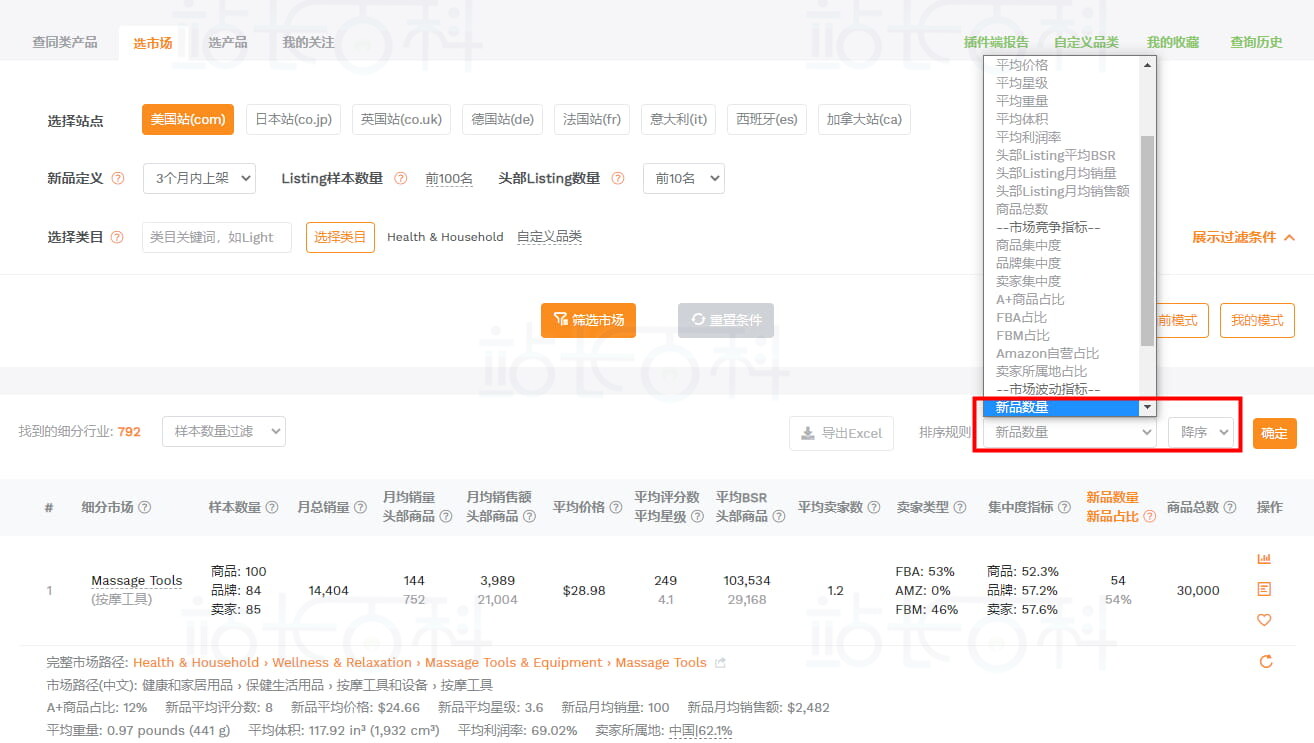Viewport: 1314px width, 743px height.
Task: Click the report document icon in 操作 column
Action: (x=1264, y=589)
